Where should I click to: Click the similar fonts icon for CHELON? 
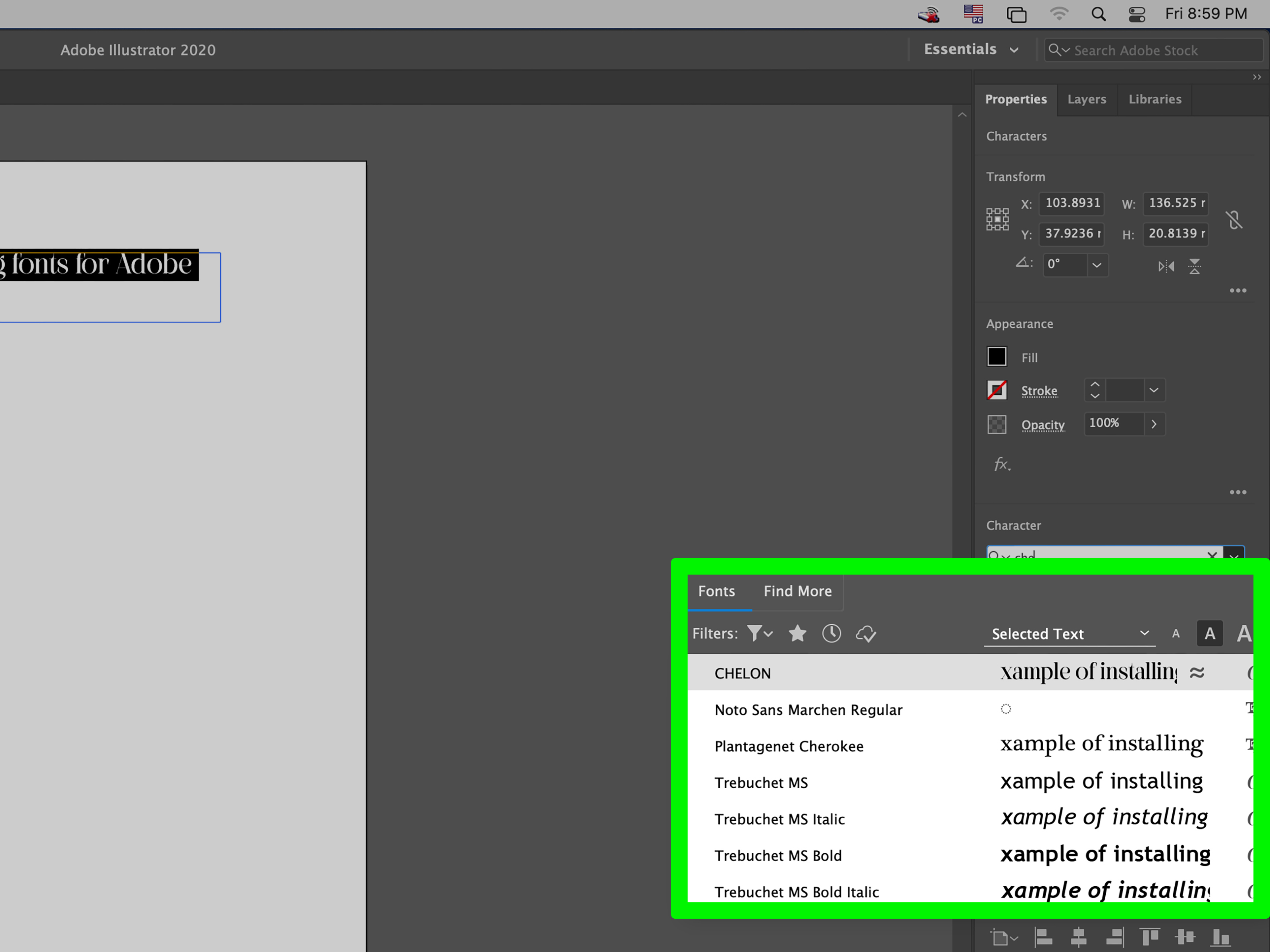pyautogui.click(x=1197, y=672)
